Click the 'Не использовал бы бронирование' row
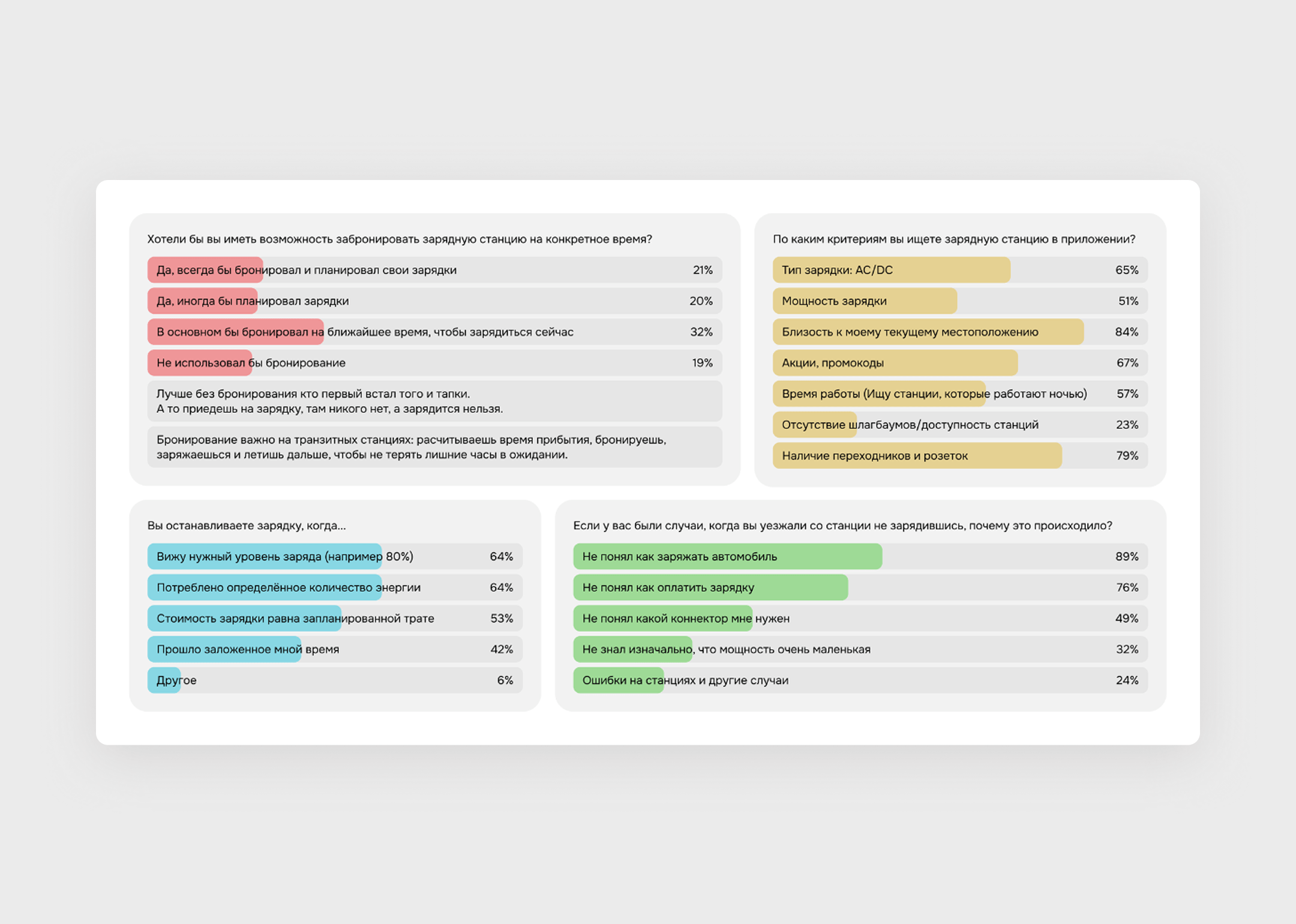The width and height of the screenshot is (1296, 924). pyautogui.click(x=434, y=363)
